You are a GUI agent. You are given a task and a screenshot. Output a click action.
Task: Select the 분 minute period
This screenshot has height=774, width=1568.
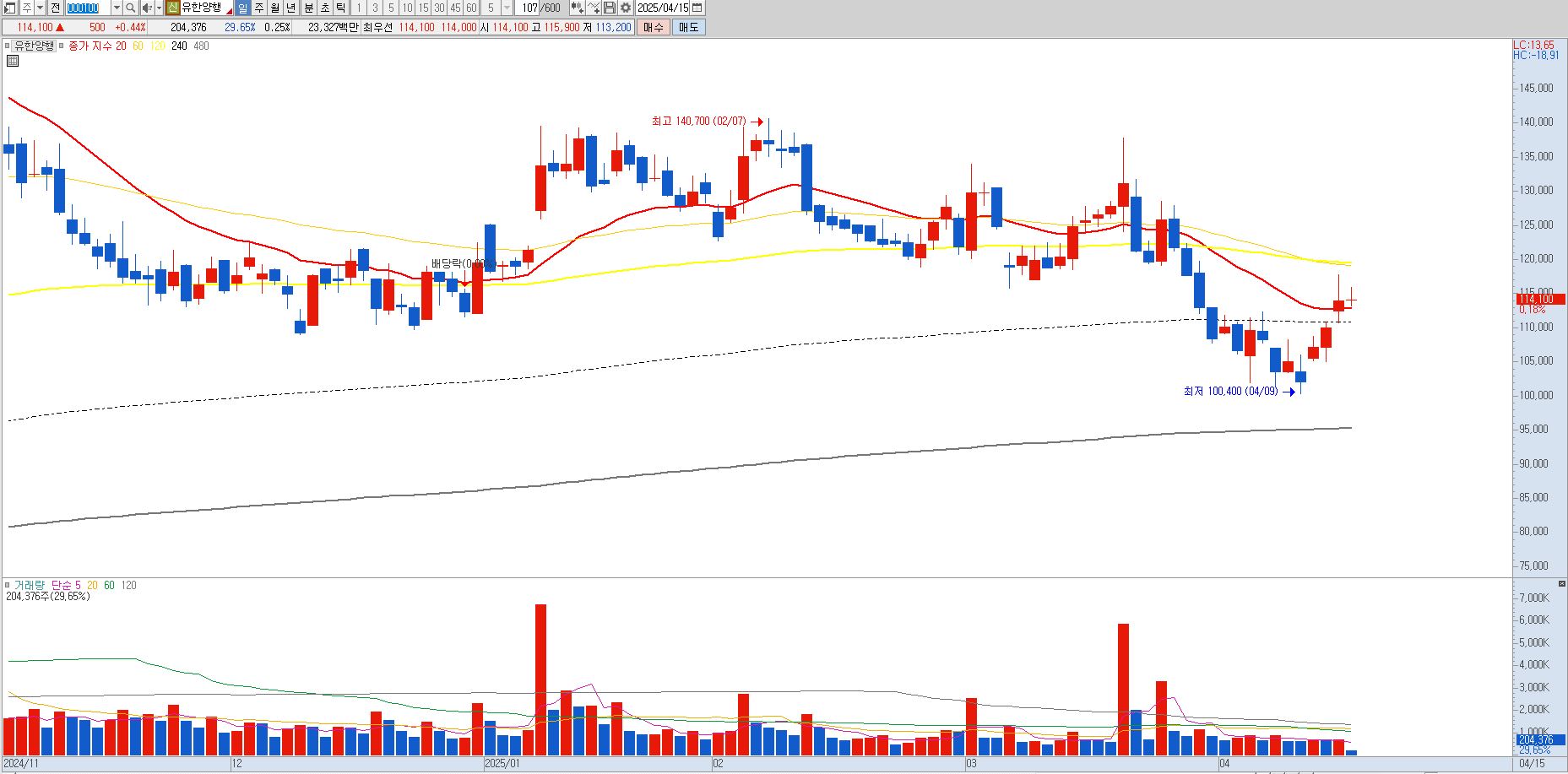[308, 8]
